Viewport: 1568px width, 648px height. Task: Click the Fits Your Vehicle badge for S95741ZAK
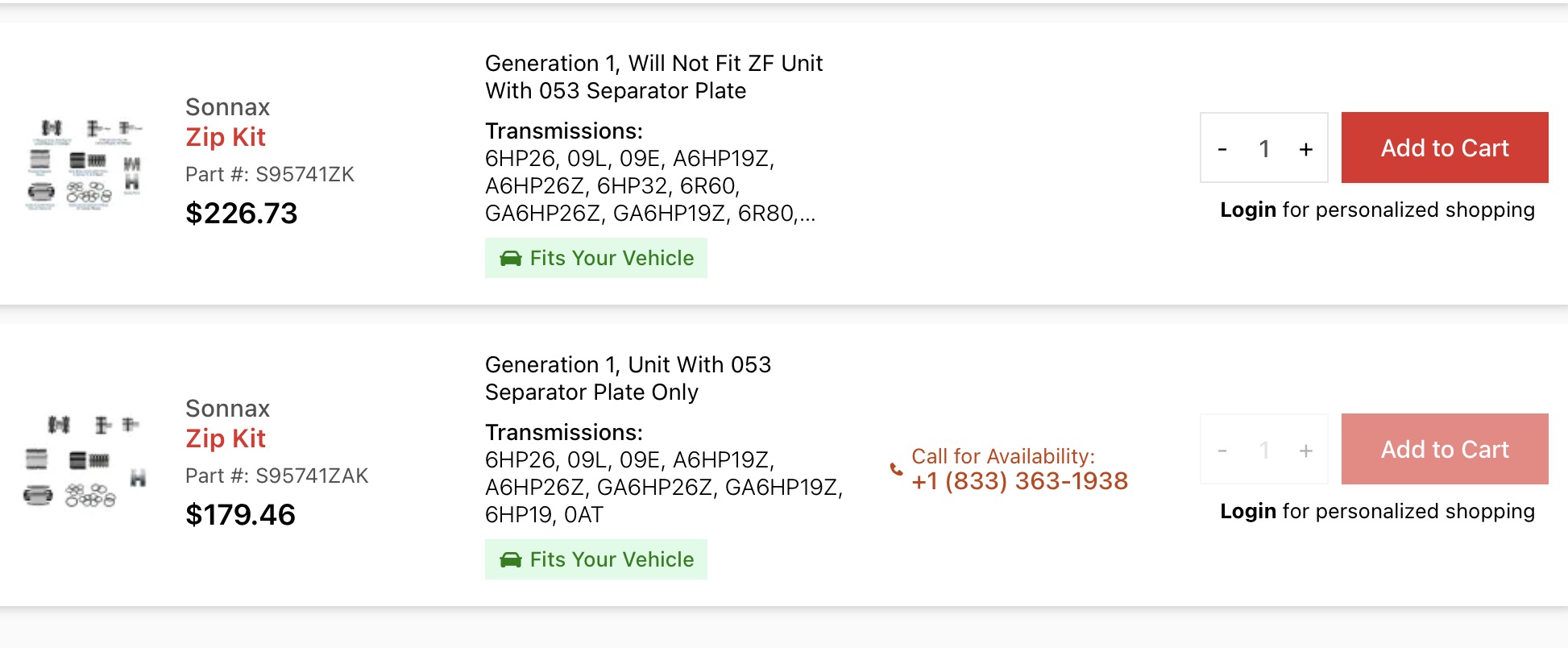click(596, 559)
